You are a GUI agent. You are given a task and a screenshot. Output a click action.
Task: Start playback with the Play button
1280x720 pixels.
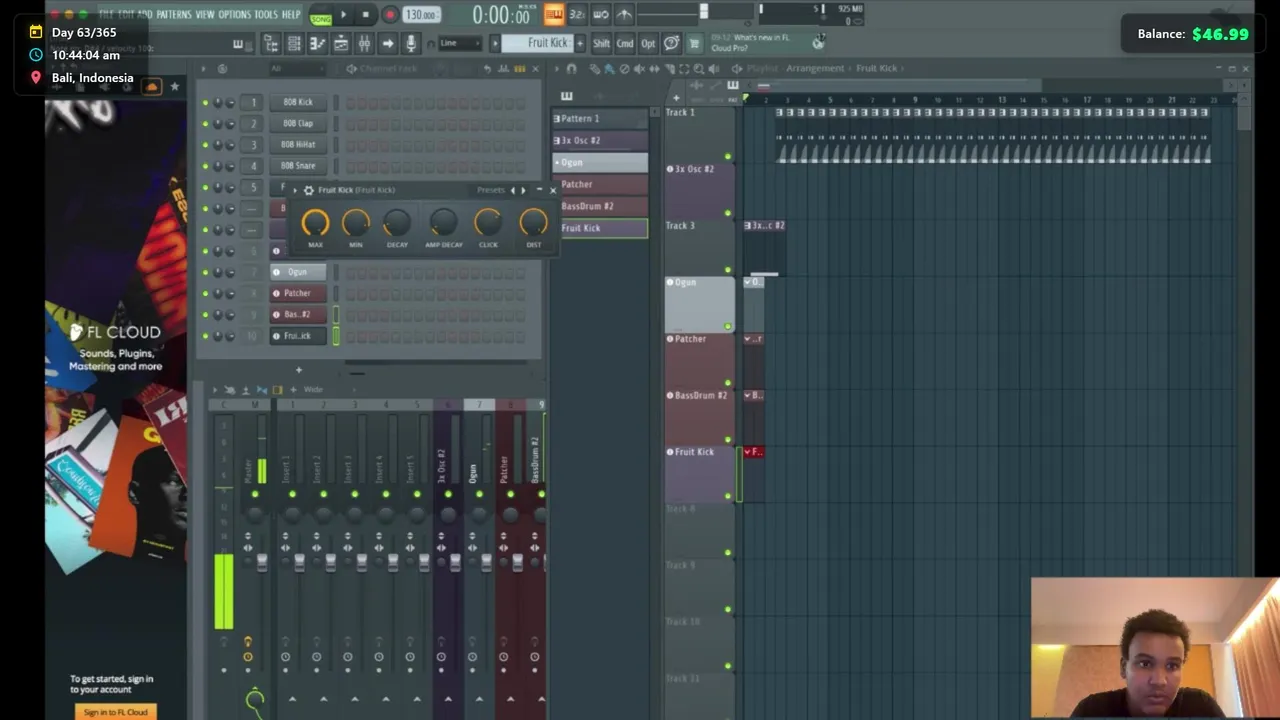click(343, 14)
